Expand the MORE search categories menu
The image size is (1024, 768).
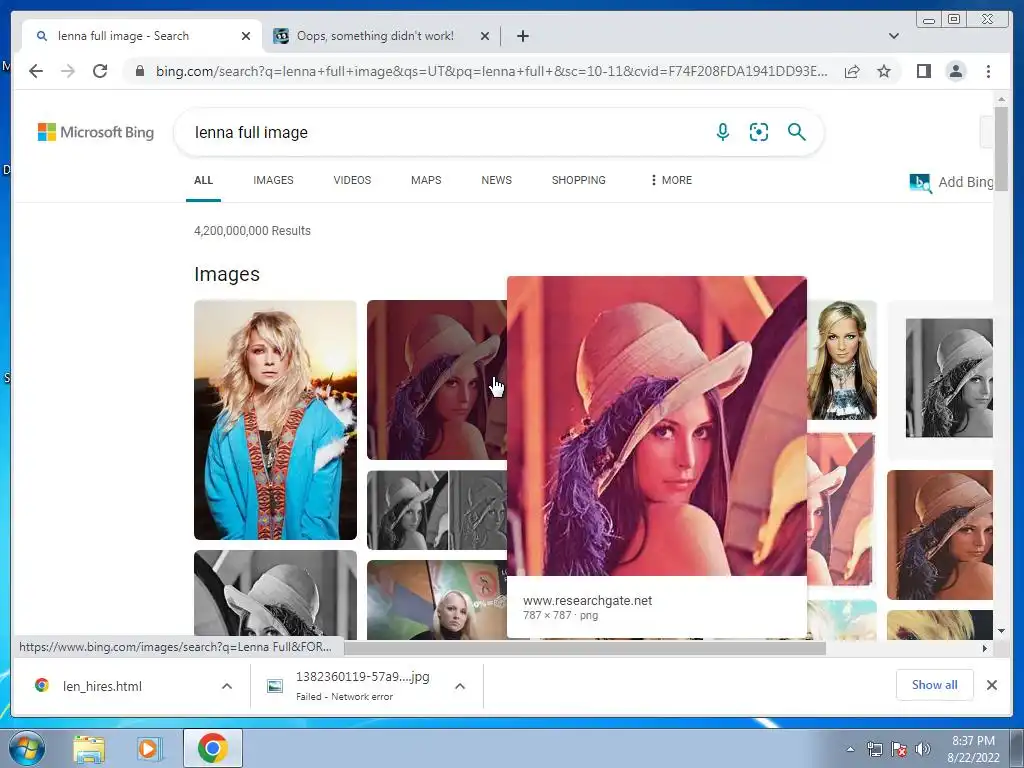pyautogui.click(x=671, y=180)
